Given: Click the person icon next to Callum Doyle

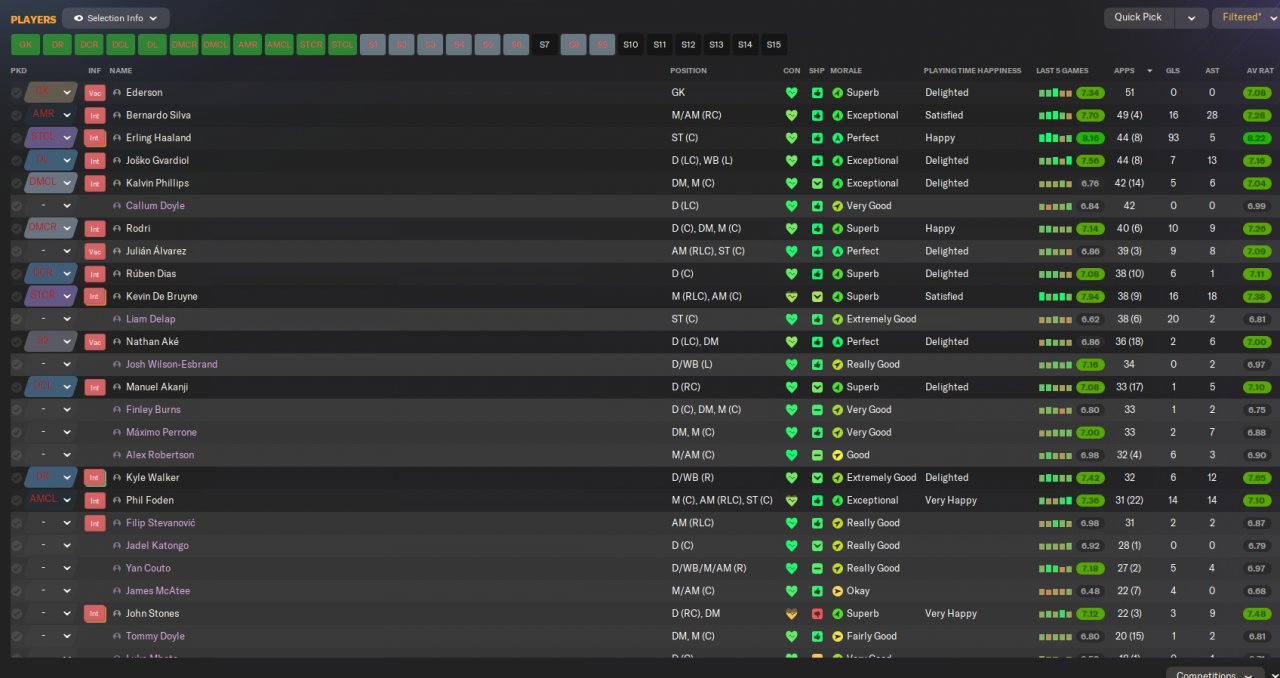Looking at the screenshot, I should [x=117, y=206].
